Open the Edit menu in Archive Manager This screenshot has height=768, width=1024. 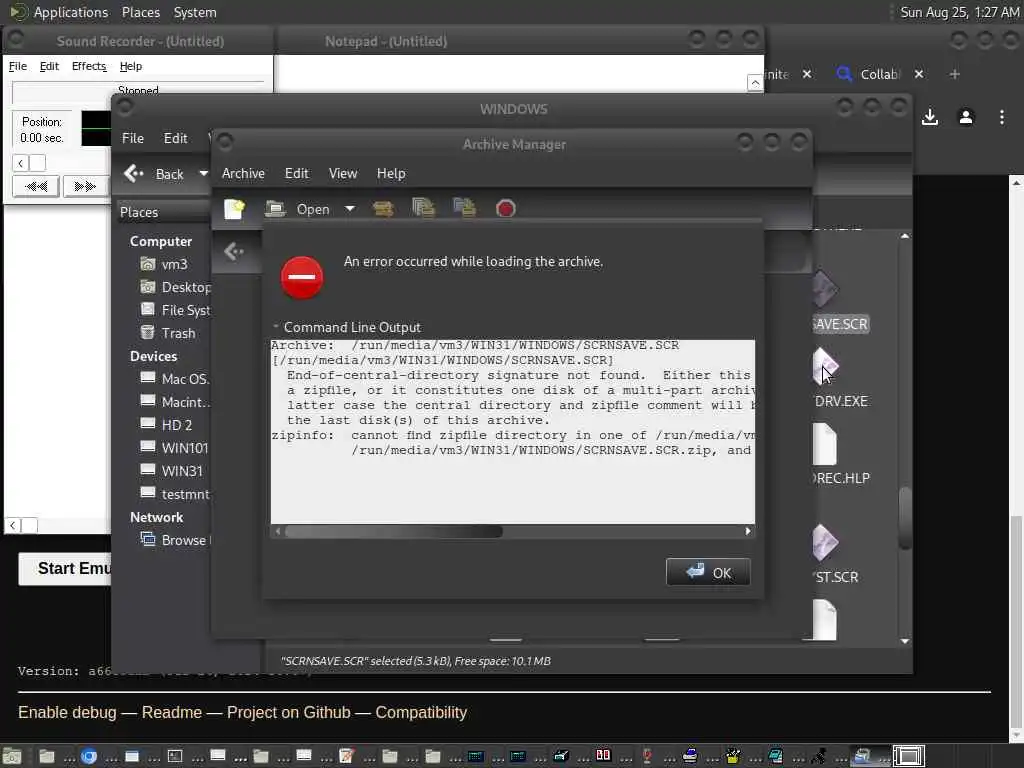tap(296, 174)
